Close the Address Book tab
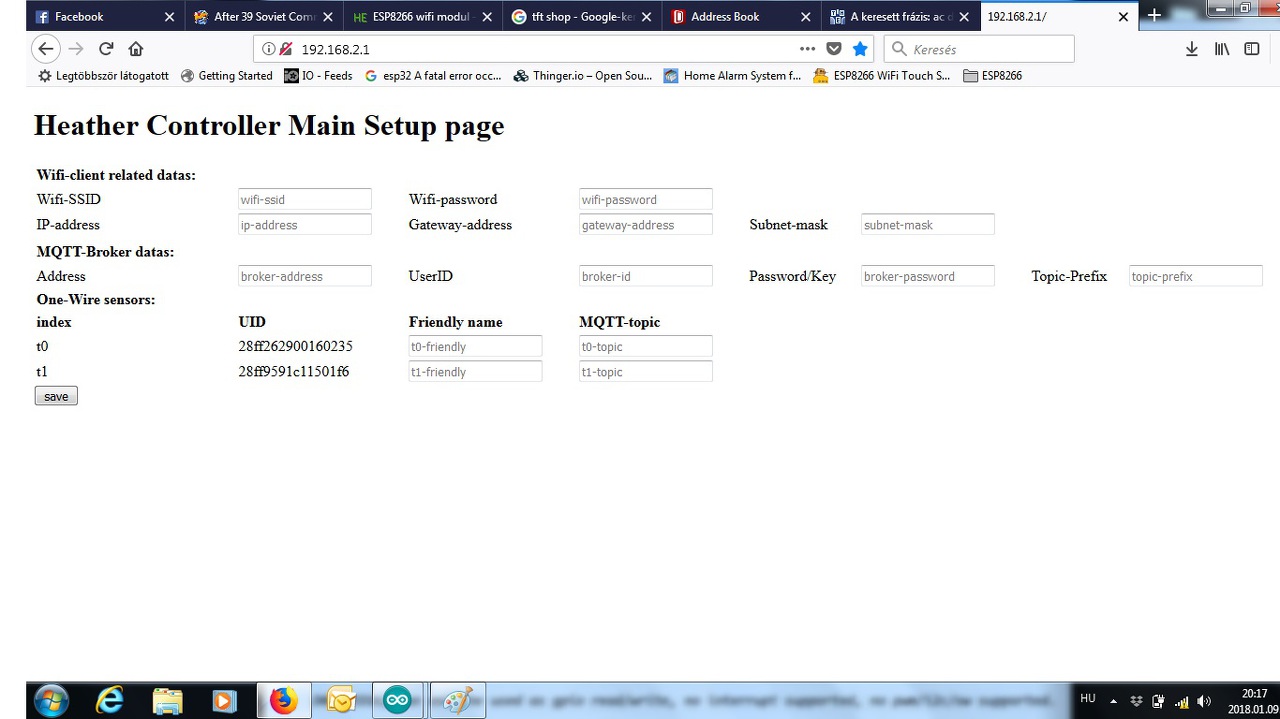Viewport: 1280px width, 719px height. (805, 17)
